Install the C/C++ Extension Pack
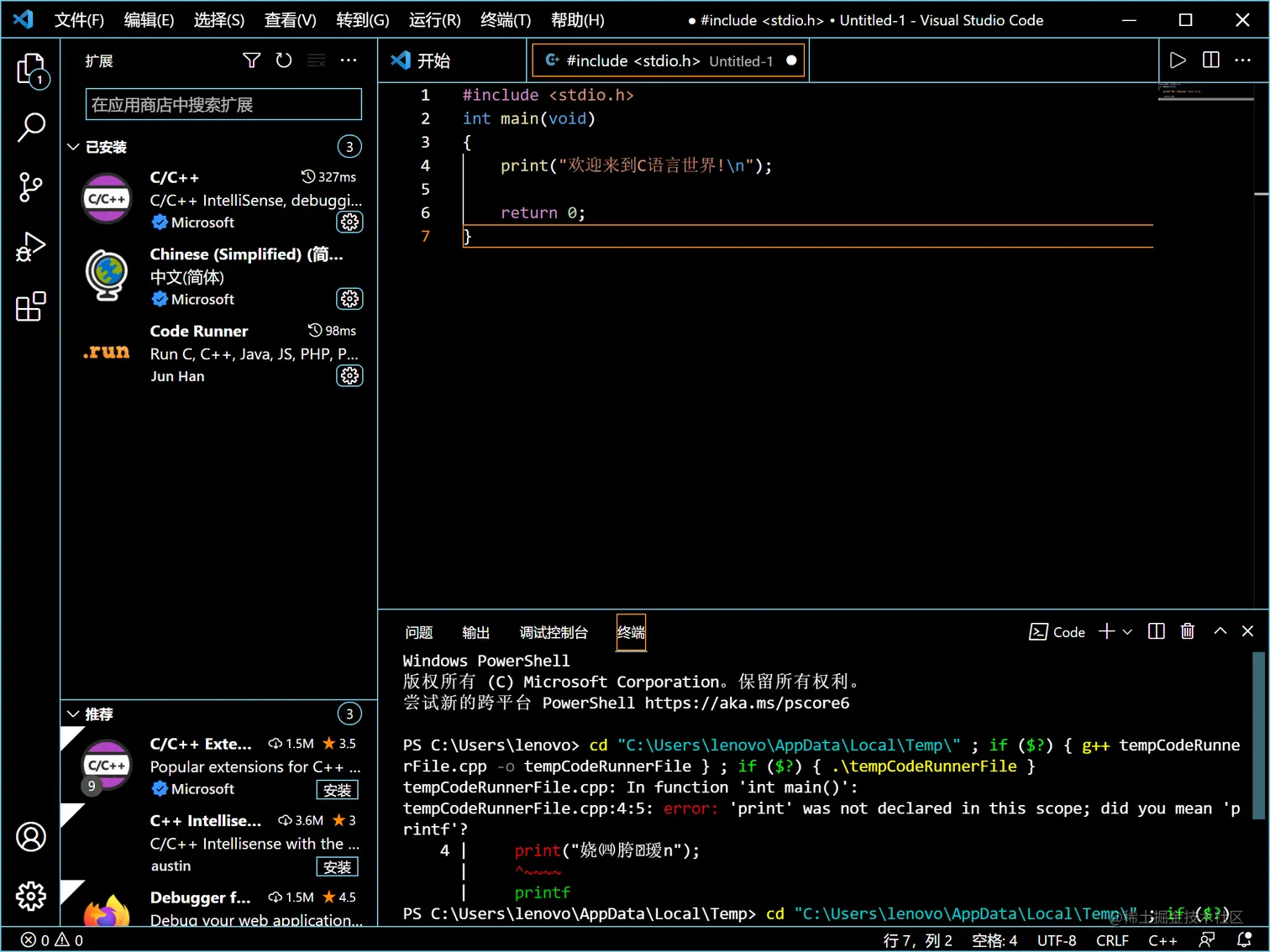Image resolution: width=1270 pixels, height=952 pixels. [337, 790]
